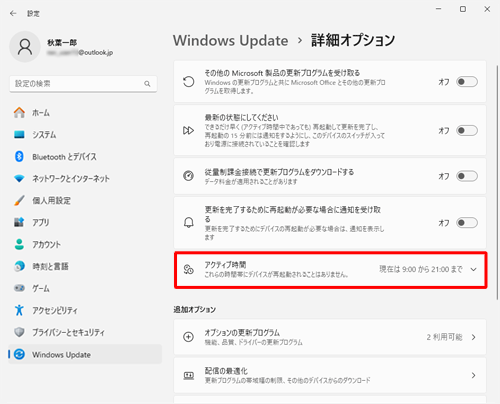Click the back arrow in title bar
The image size is (500, 404).
13,13
